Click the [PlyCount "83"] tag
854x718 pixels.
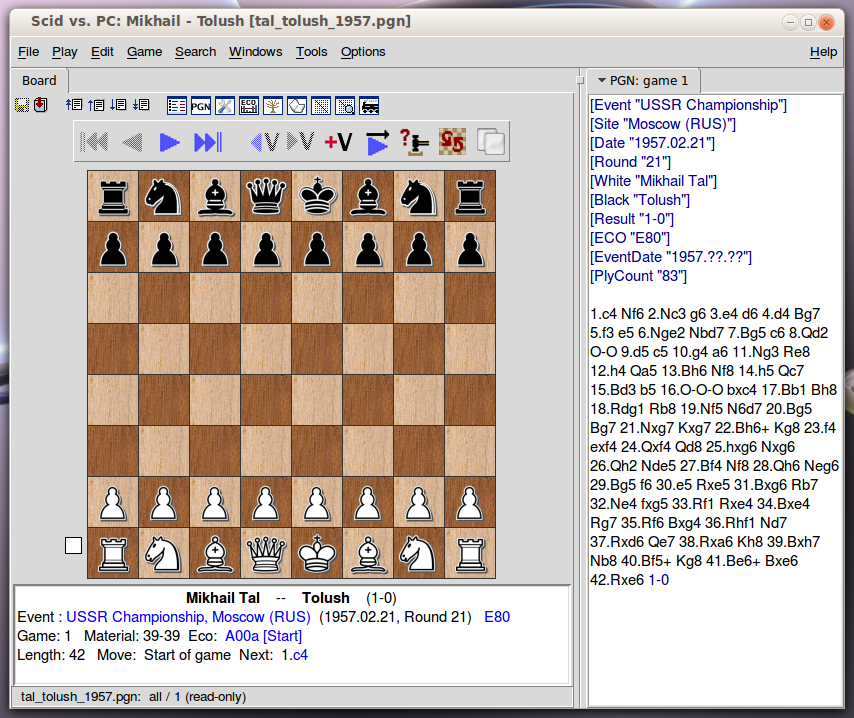click(x=638, y=276)
